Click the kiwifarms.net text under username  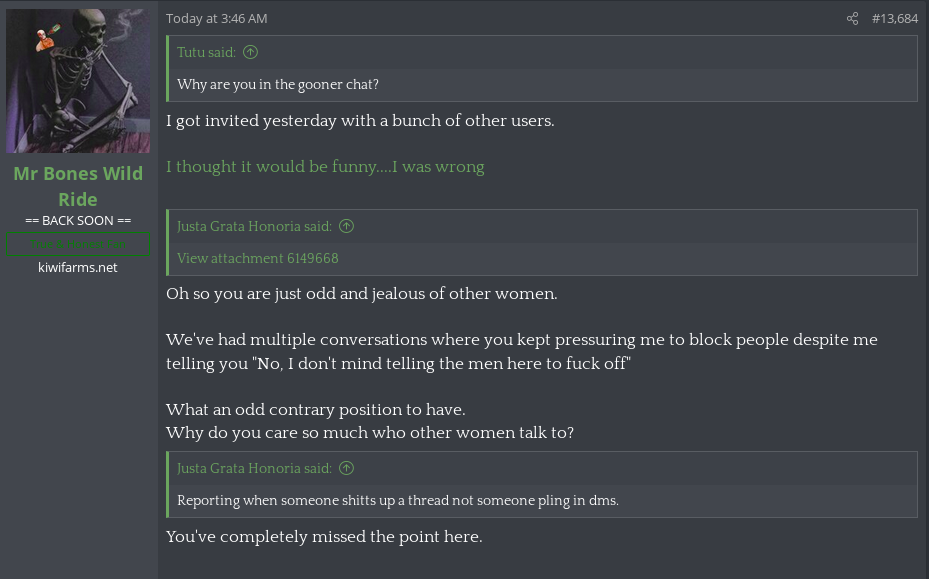click(x=78, y=267)
